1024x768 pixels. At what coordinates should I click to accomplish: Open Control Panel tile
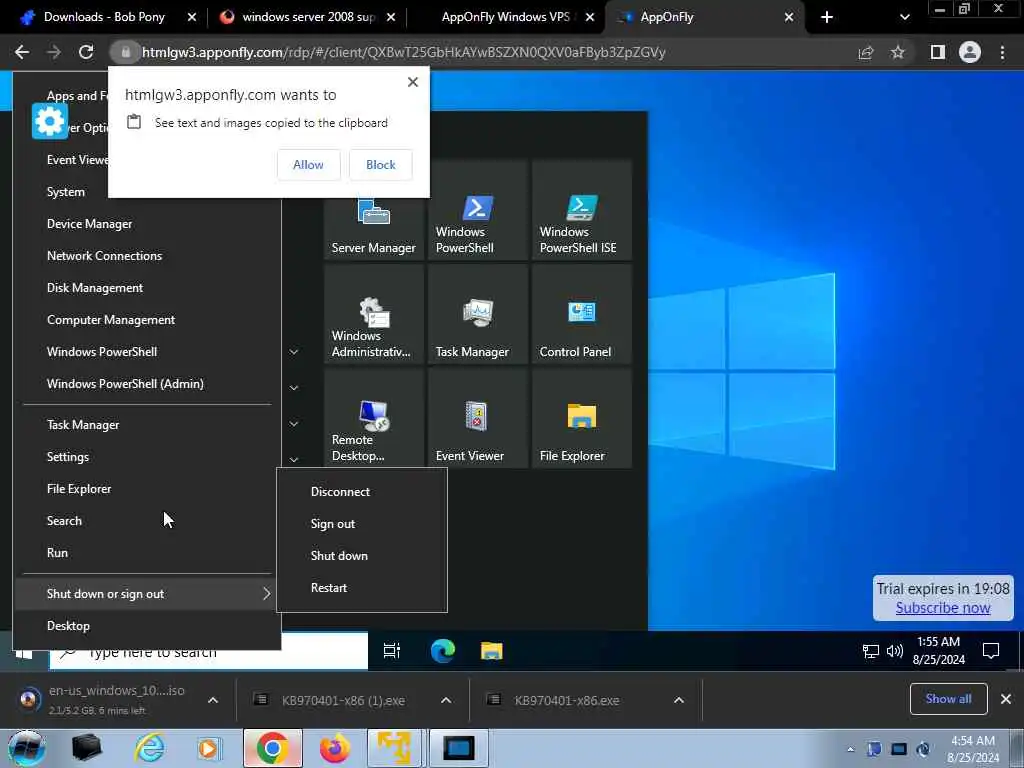581,315
